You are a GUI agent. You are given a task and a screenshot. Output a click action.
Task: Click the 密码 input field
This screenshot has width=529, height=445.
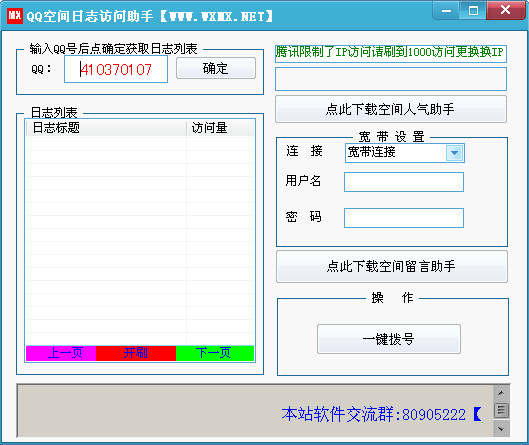[404, 218]
